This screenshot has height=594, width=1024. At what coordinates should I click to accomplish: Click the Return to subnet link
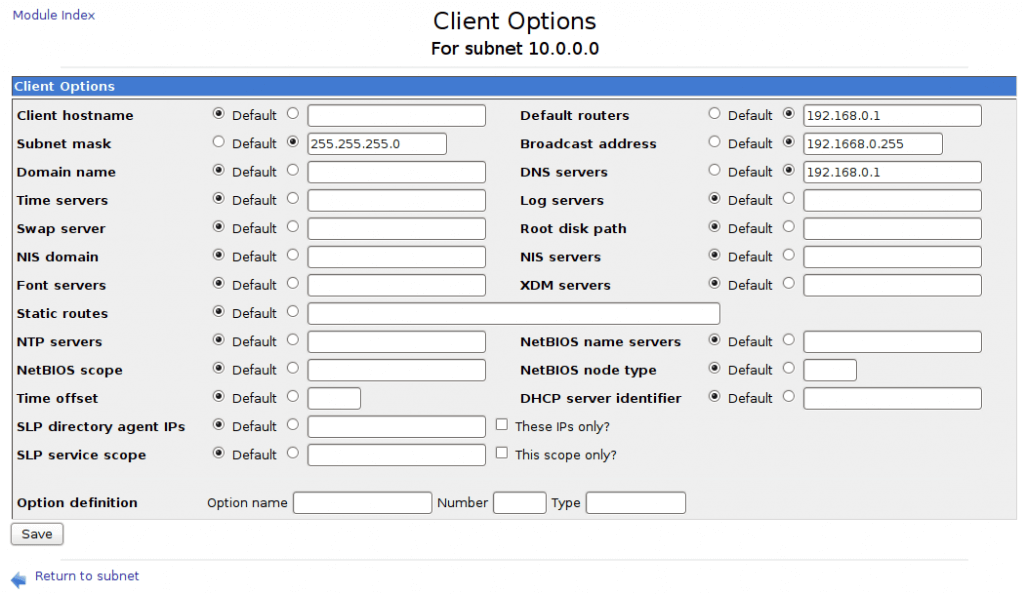tap(87, 576)
